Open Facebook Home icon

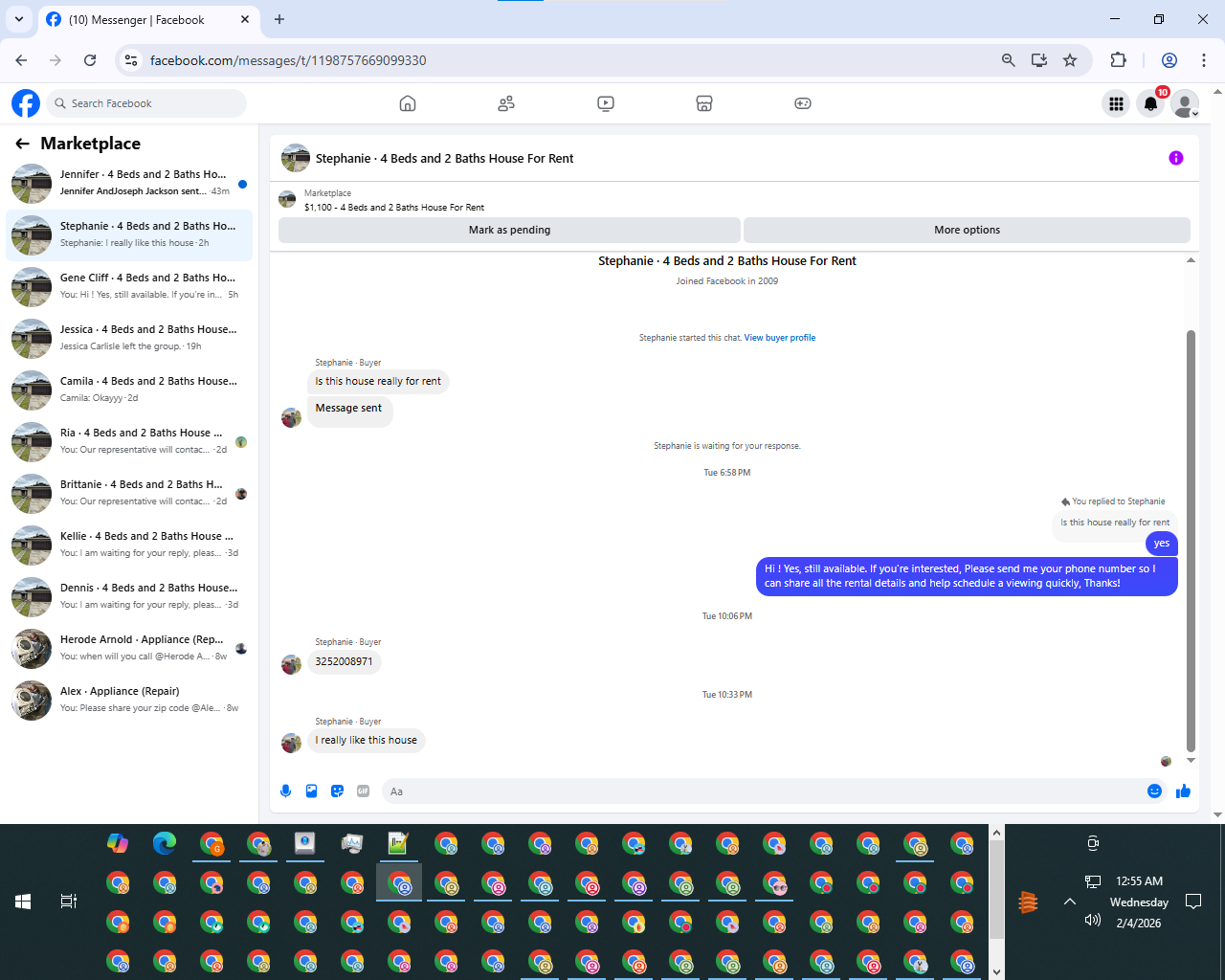coord(408,103)
